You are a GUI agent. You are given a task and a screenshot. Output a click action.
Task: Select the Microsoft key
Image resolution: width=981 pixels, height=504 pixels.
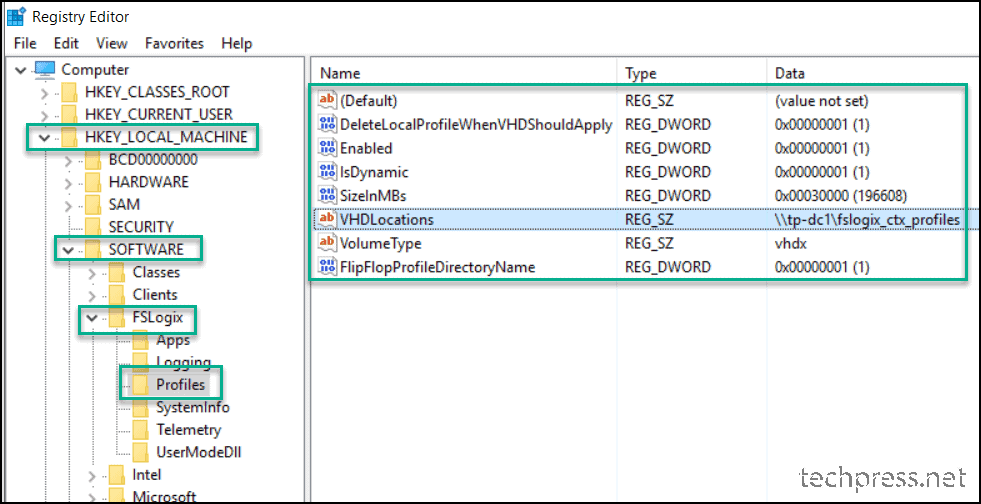point(164,496)
